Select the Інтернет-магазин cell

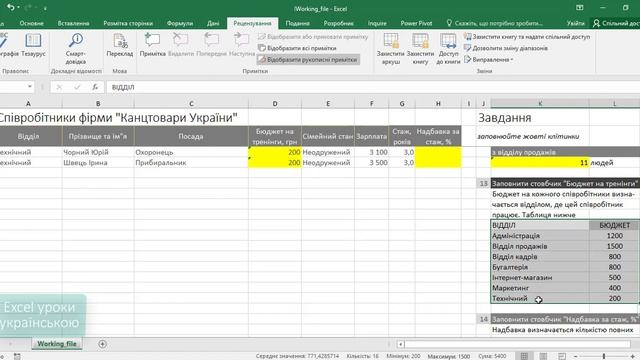point(540,277)
